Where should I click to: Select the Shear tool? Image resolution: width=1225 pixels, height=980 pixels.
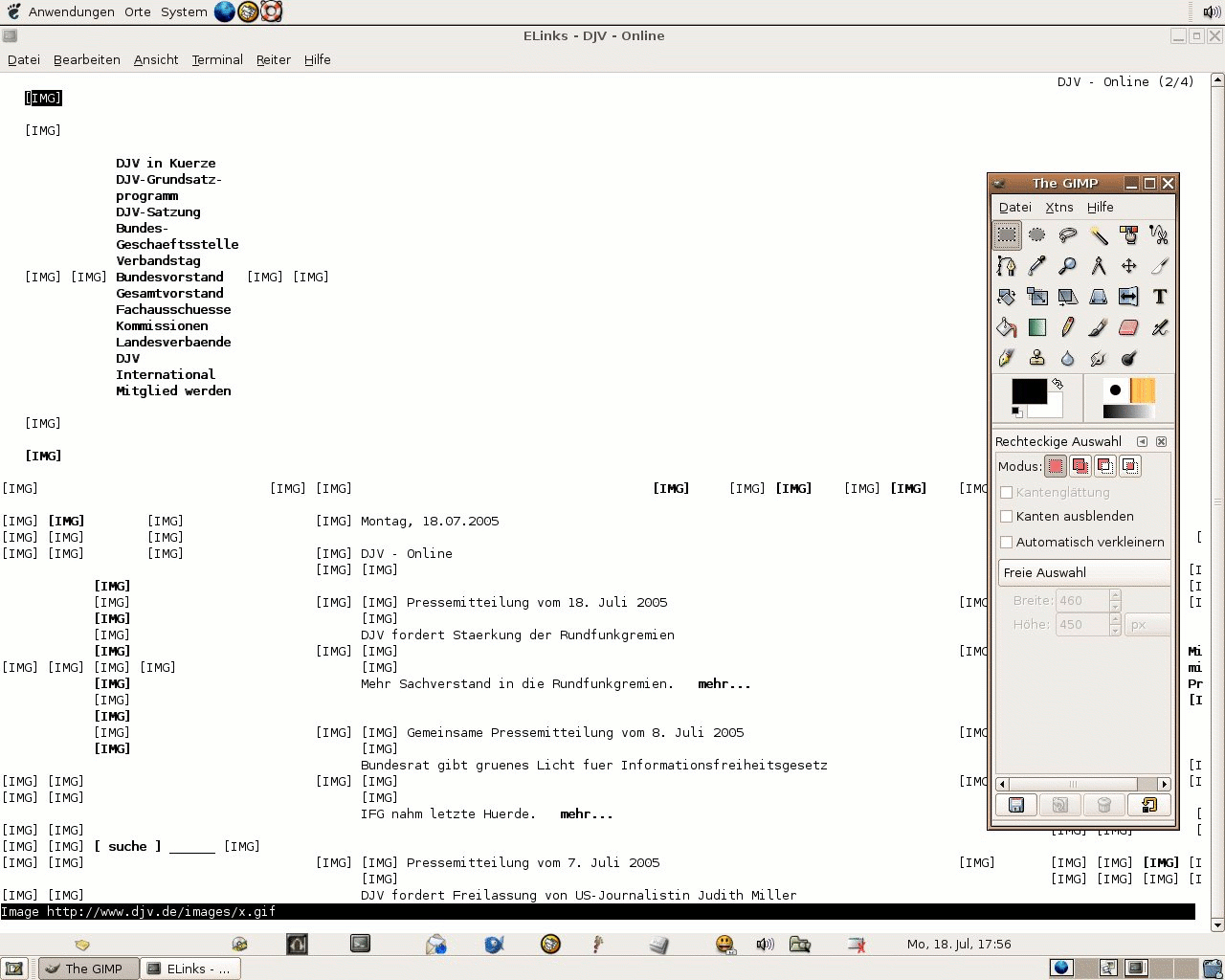tap(1068, 297)
